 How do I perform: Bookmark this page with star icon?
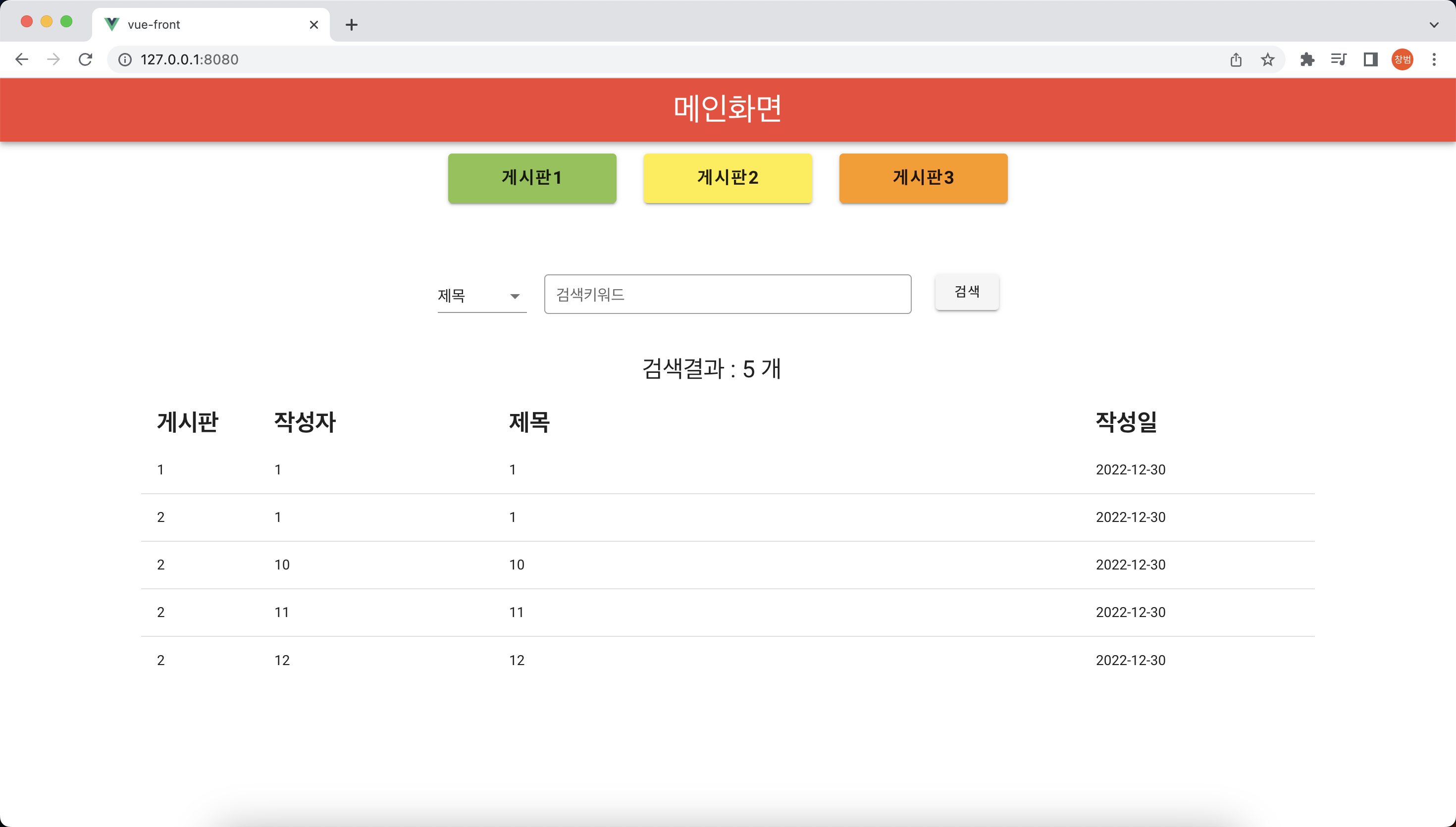tap(1267, 59)
